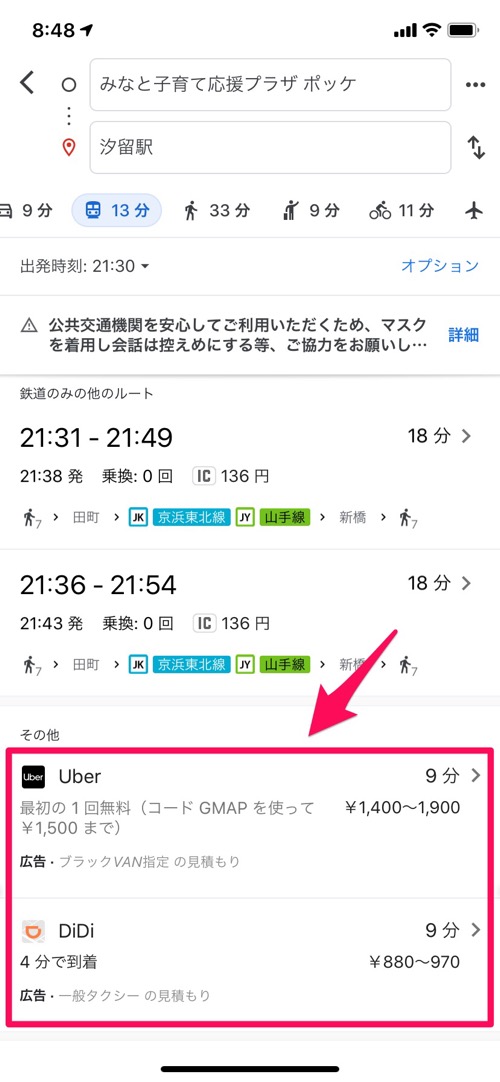Open DiDi ride option chevron
Image resolution: width=500 pixels, height=1082 pixels.
coord(475,930)
